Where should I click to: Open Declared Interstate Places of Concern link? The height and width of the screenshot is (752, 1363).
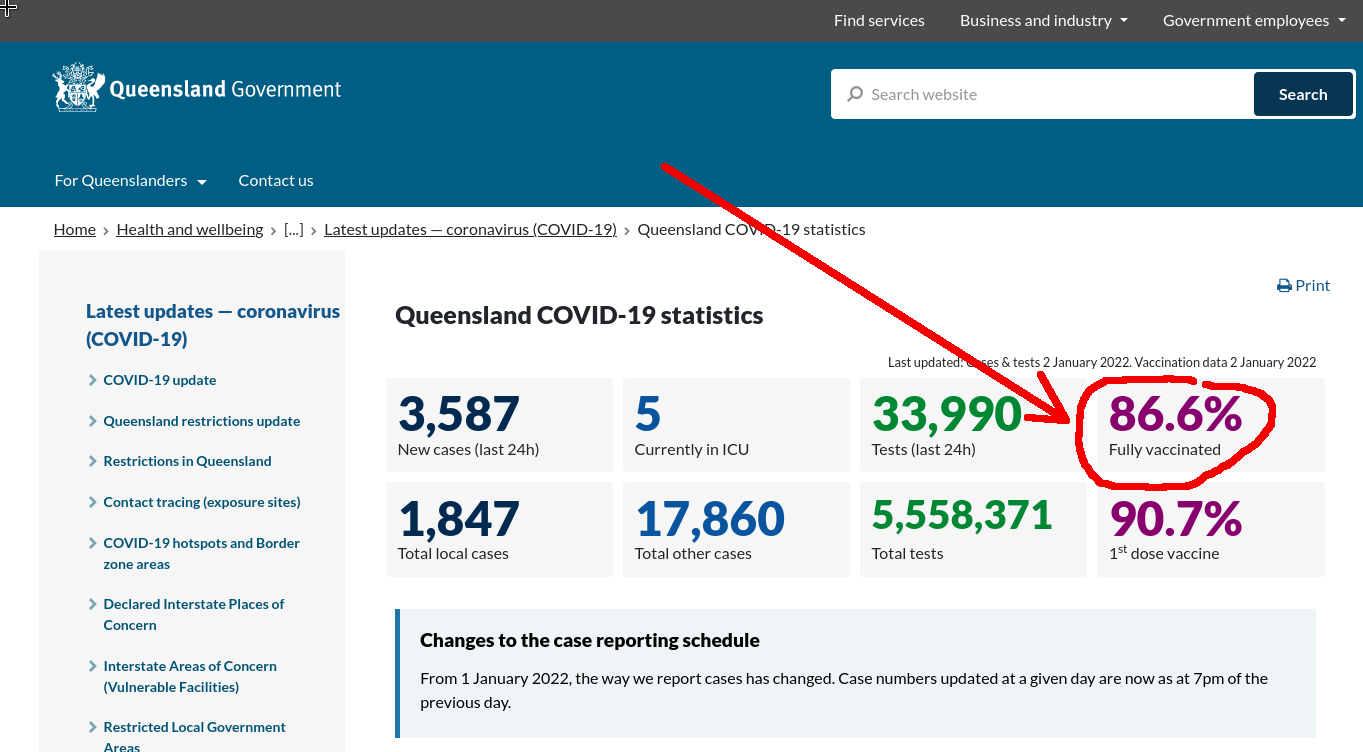[x=194, y=615]
